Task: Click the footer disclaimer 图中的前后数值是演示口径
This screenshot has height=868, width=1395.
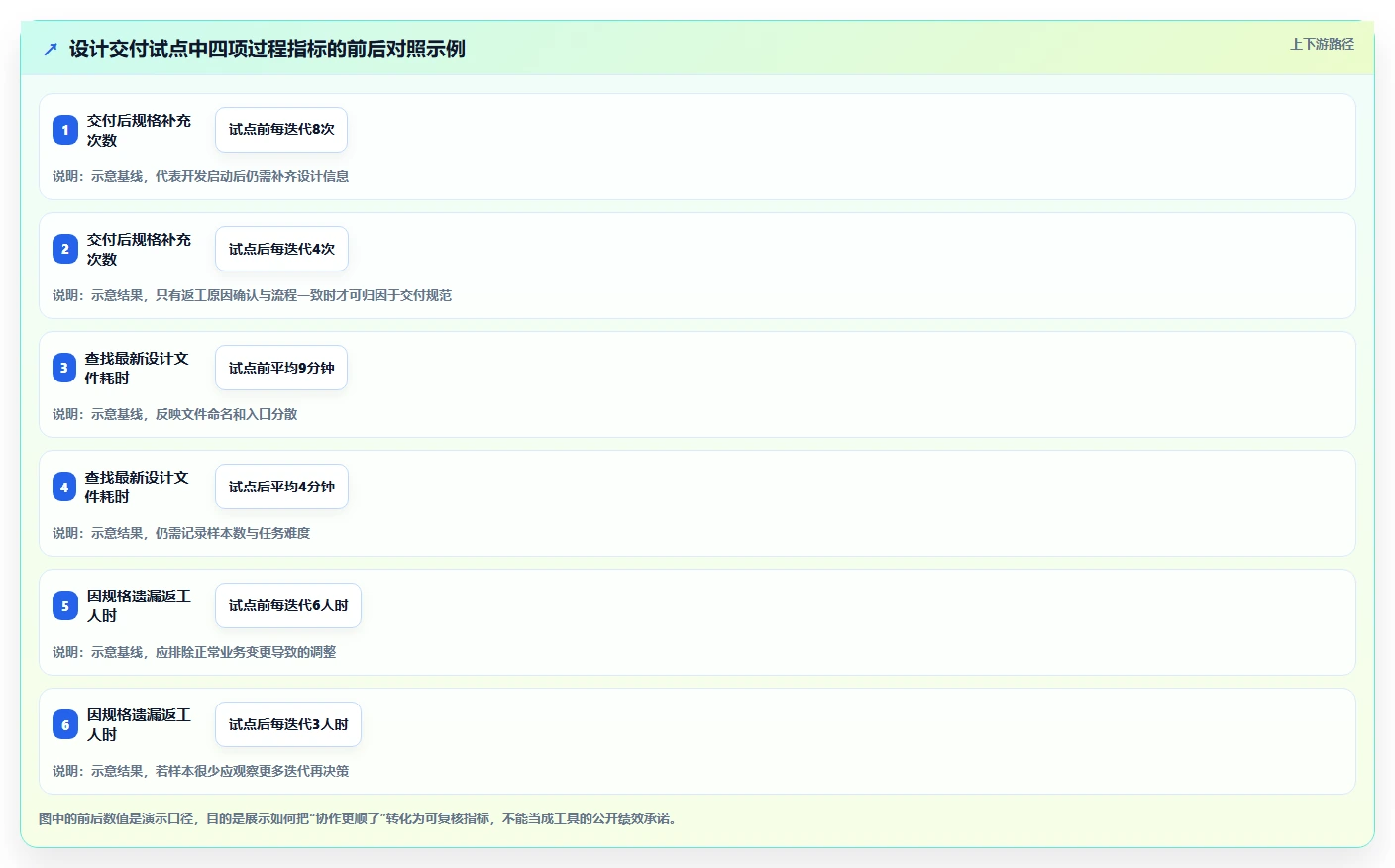Action: pos(360,818)
